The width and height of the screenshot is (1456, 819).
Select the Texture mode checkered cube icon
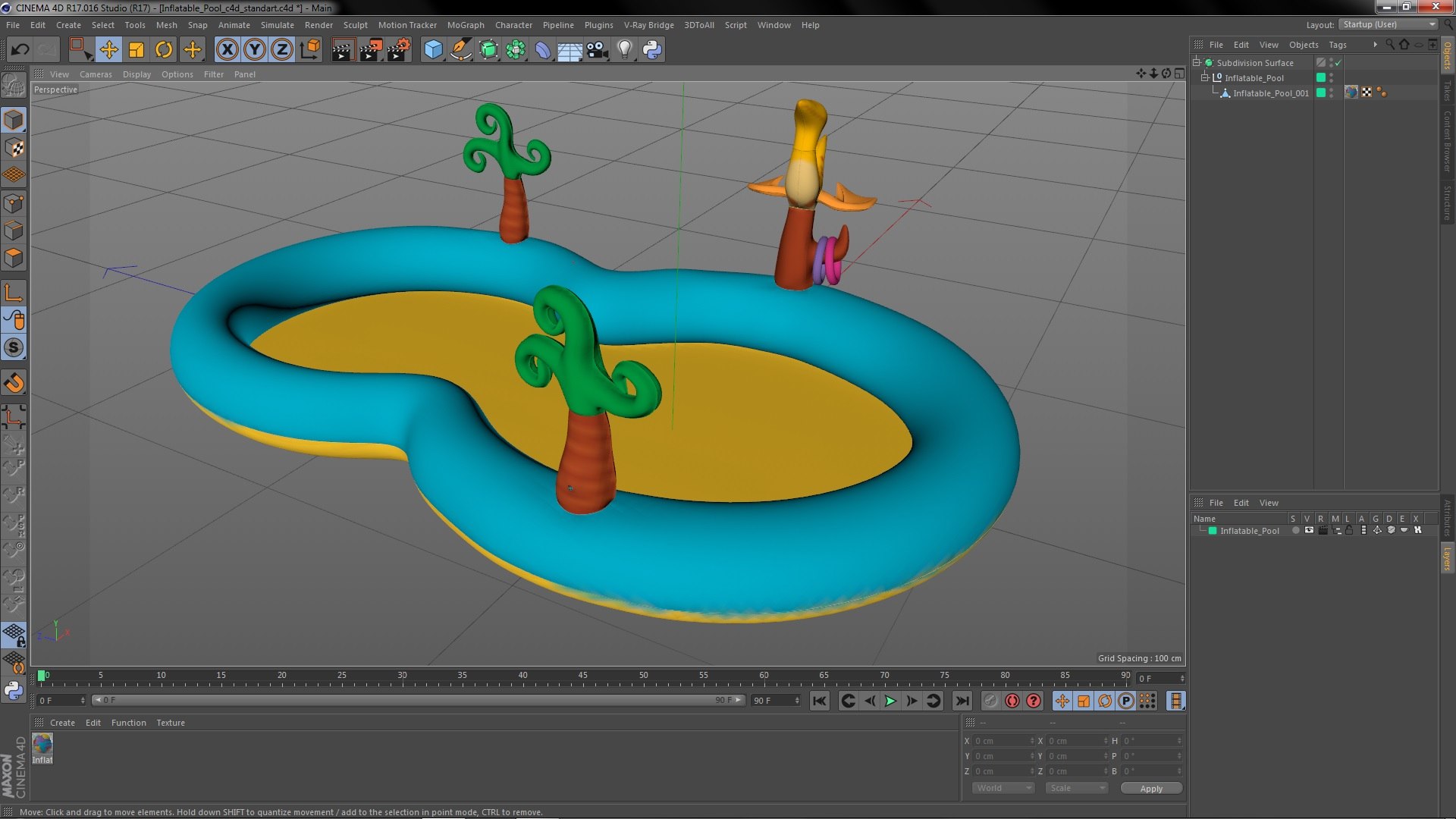14,147
